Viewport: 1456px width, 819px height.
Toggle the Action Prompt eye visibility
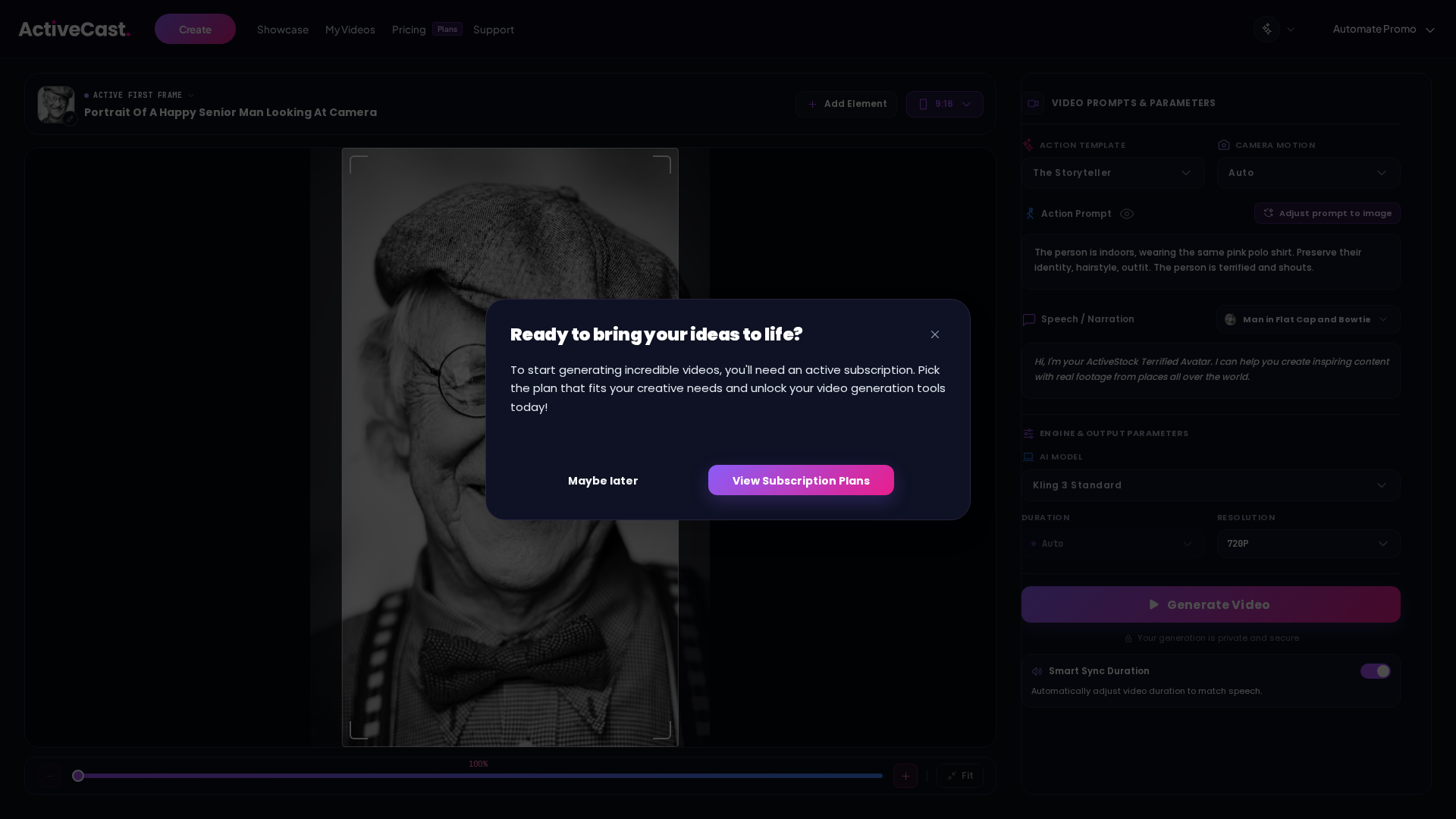(1127, 214)
